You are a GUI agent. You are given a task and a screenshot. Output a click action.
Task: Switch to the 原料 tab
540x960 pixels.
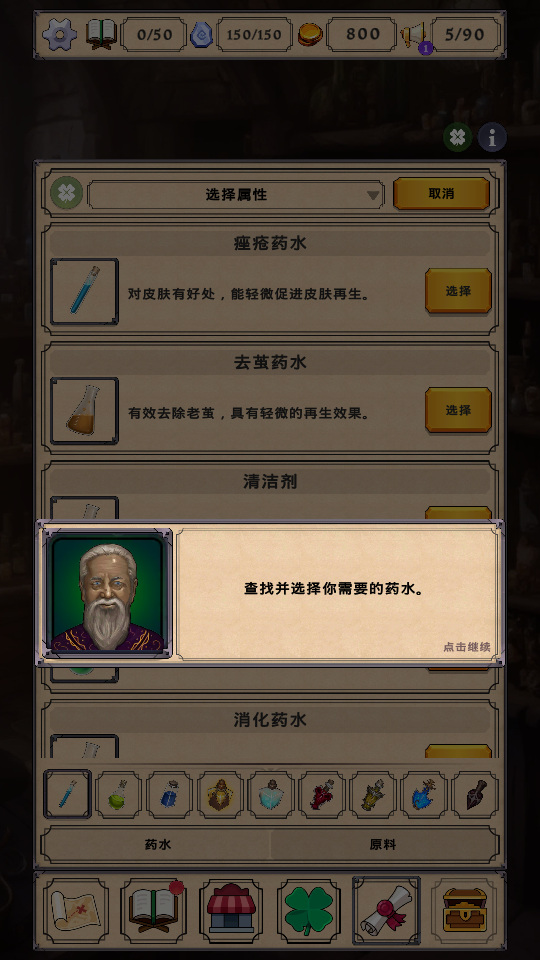tap(383, 844)
